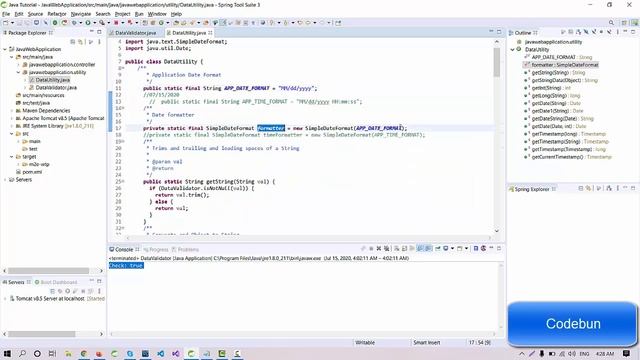640x360 pixels.
Task: Open the Source menu
Action: 35,14
